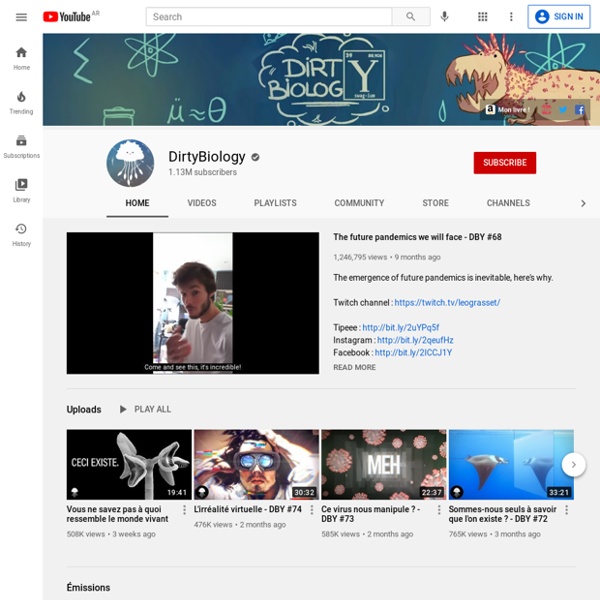Image resolution: width=600 pixels, height=600 pixels.
Task: Open the Twitch channel link
Action: coord(447,303)
